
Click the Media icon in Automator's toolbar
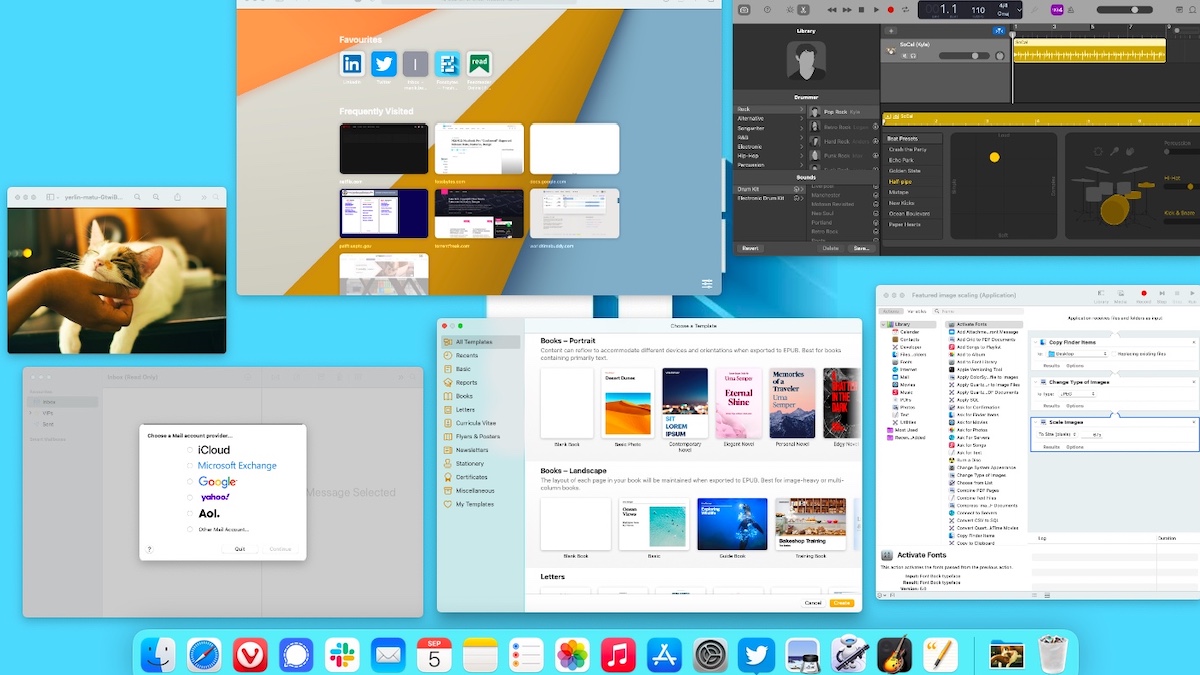tap(1120, 293)
